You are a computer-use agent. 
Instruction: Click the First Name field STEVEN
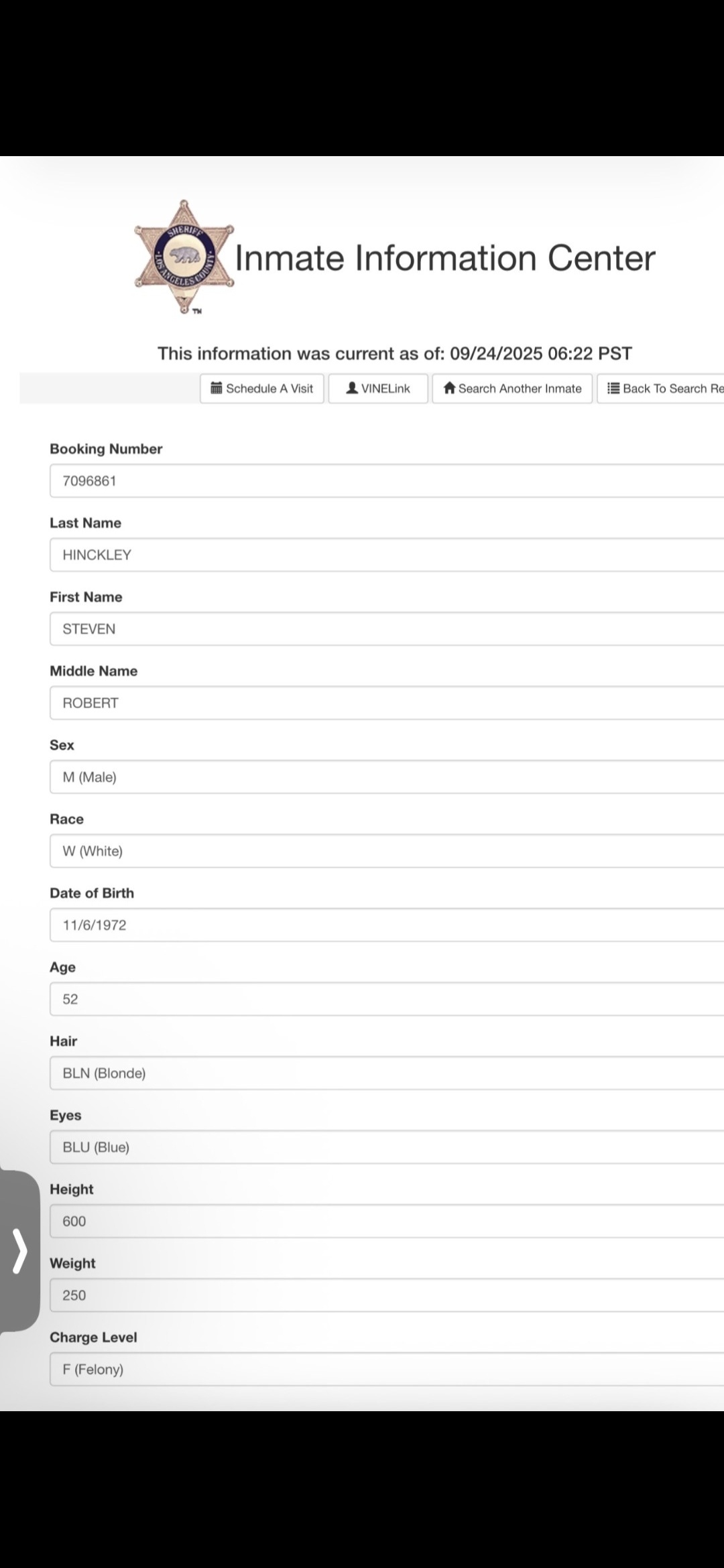click(x=387, y=629)
